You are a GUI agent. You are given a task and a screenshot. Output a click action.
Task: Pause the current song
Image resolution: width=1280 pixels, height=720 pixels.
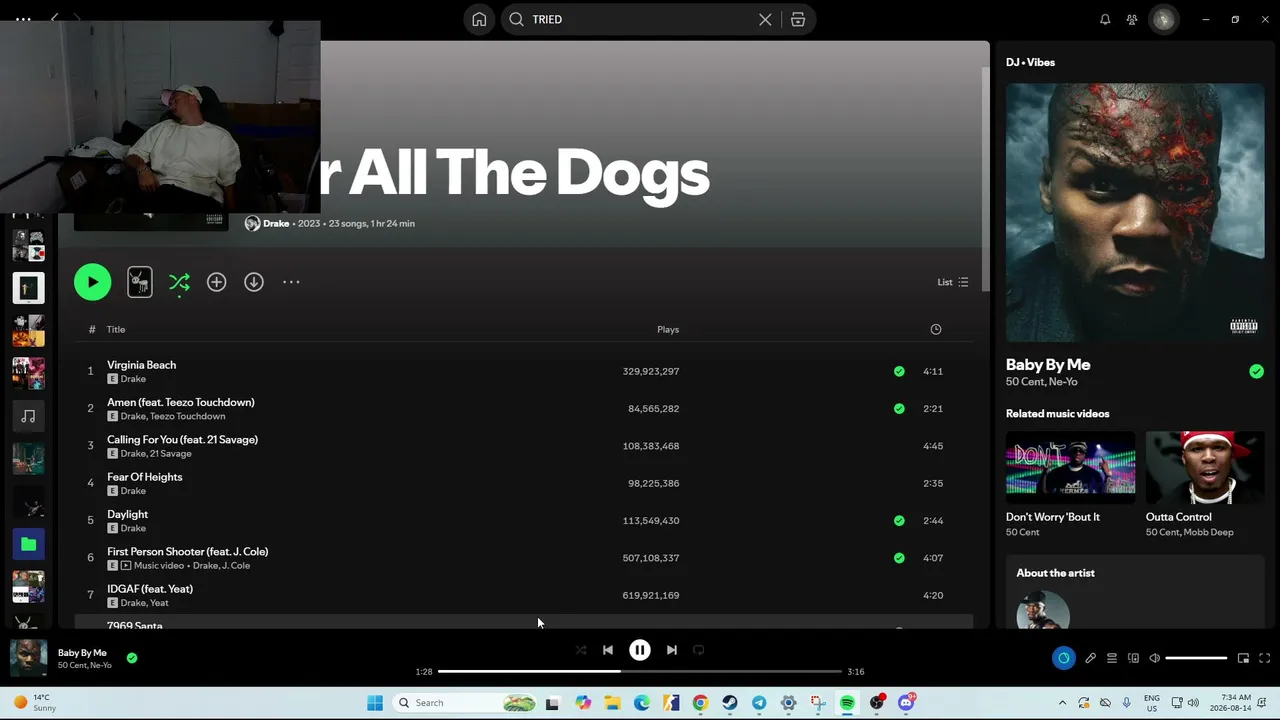(x=640, y=650)
